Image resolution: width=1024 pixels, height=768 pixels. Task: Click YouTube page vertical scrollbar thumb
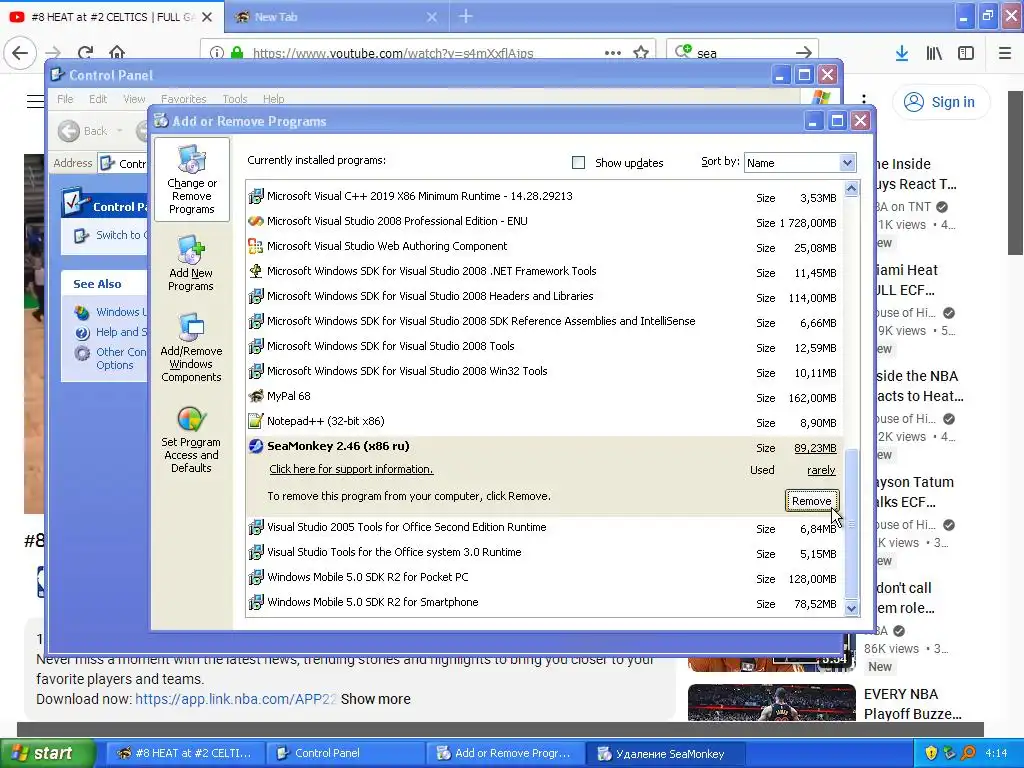1016,172
